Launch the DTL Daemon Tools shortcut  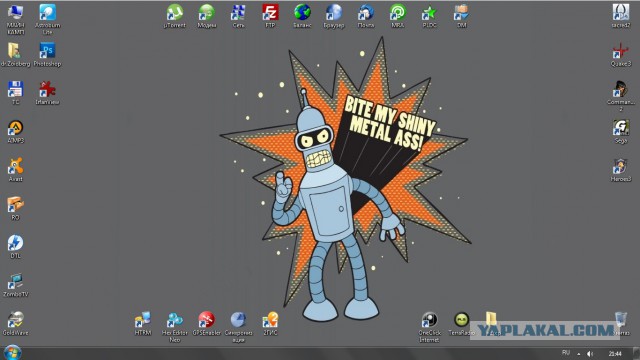tap(16, 242)
